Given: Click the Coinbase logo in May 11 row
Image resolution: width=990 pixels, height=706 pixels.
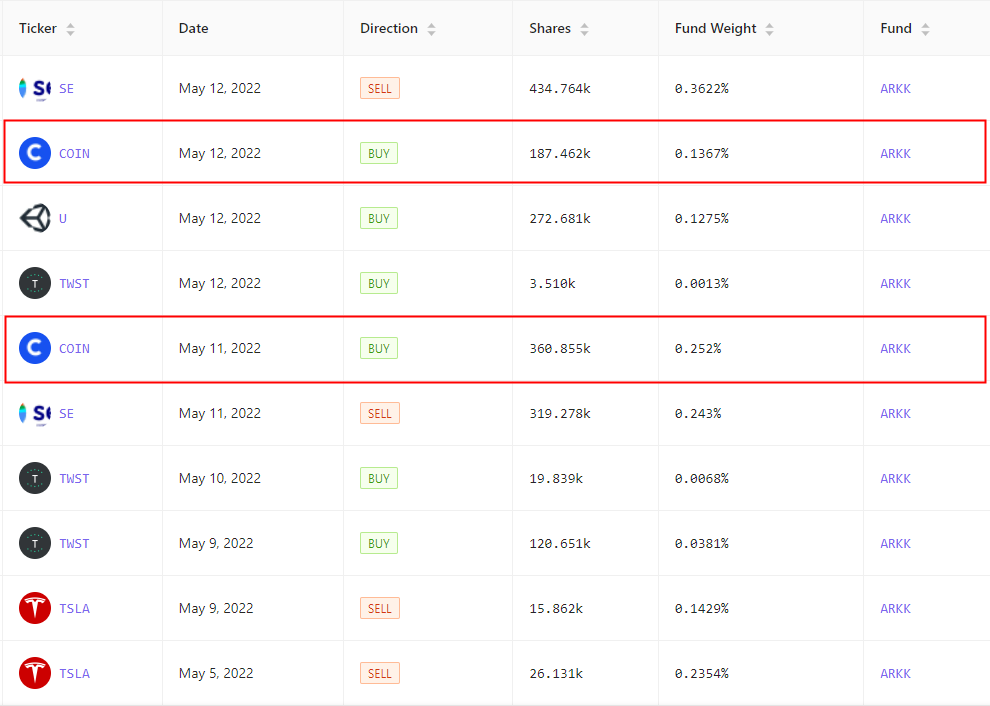Looking at the screenshot, I should 35,349.
